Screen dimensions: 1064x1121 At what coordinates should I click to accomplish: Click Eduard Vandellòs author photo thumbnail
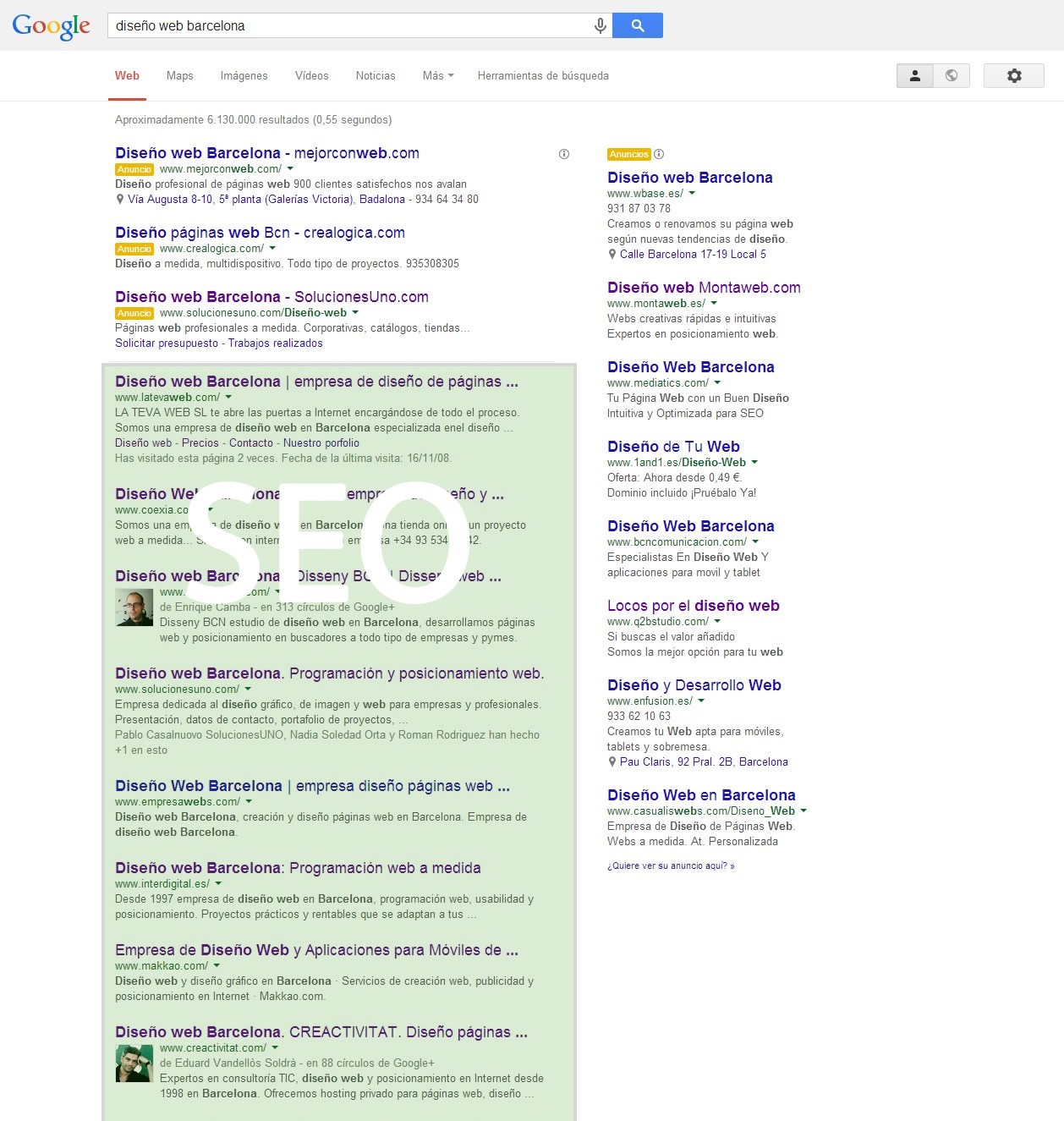(134, 1063)
